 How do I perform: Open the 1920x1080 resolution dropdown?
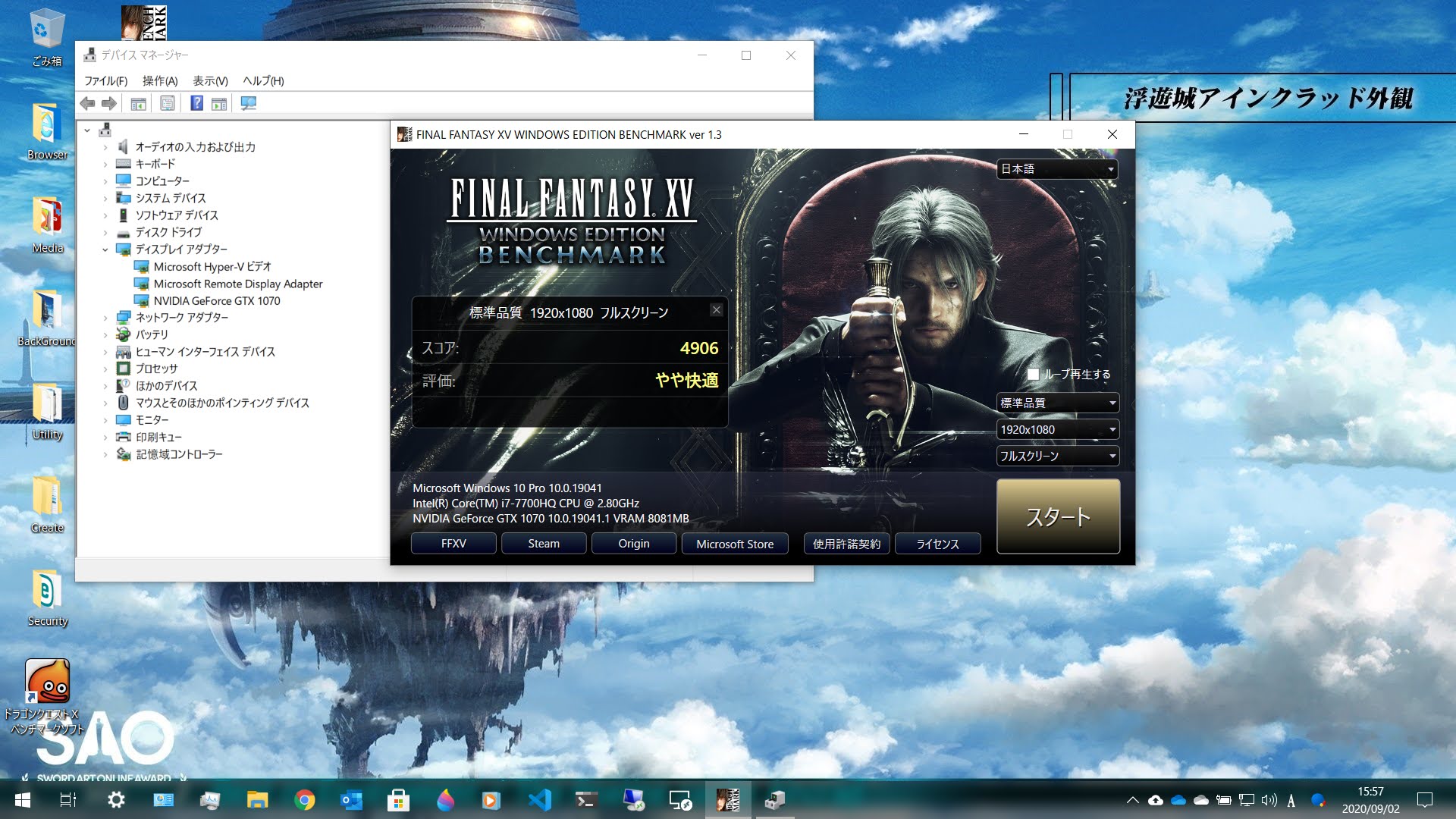pyautogui.click(x=1057, y=430)
